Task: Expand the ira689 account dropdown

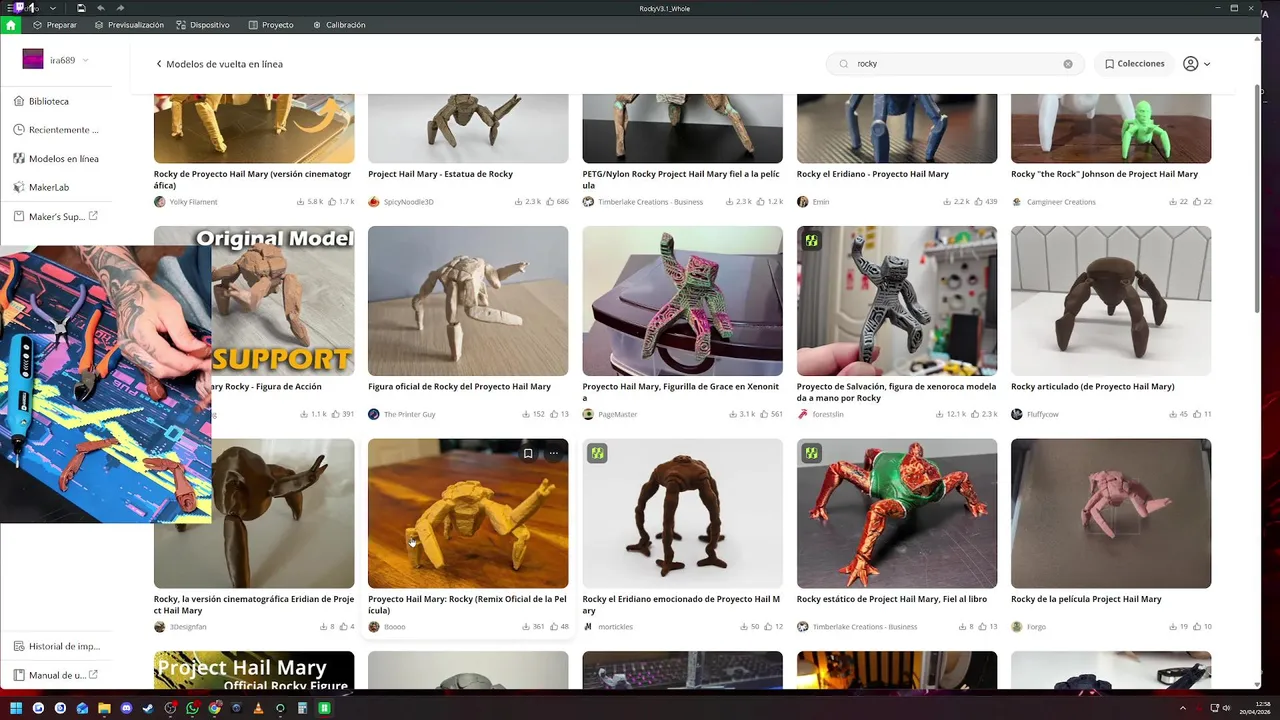Action: tap(85, 60)
